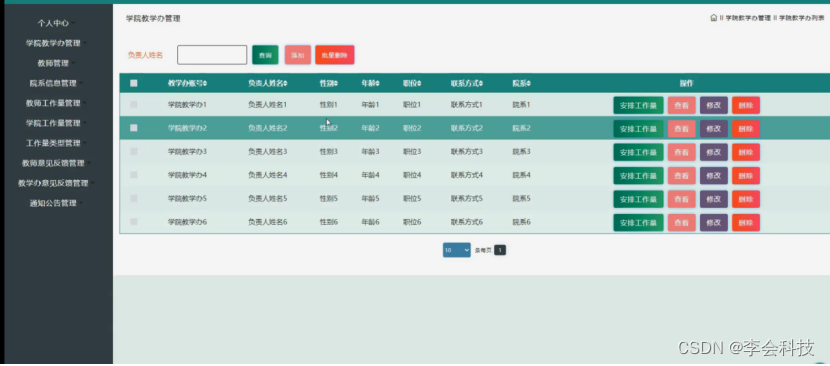
Task: Click the 批量删除 batch delete button
Action: point(335,55)
